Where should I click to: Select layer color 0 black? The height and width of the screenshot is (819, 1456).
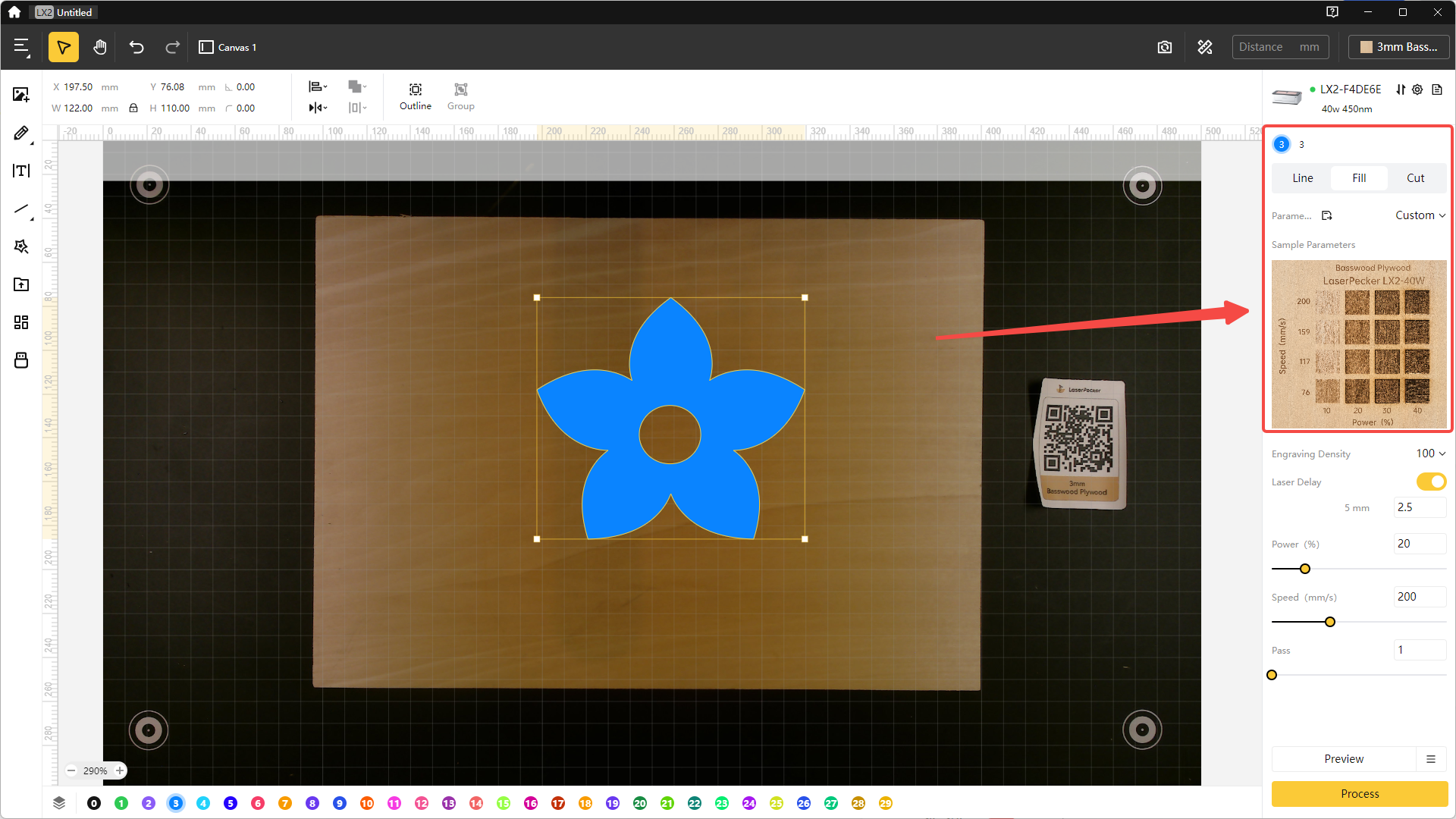94,803
